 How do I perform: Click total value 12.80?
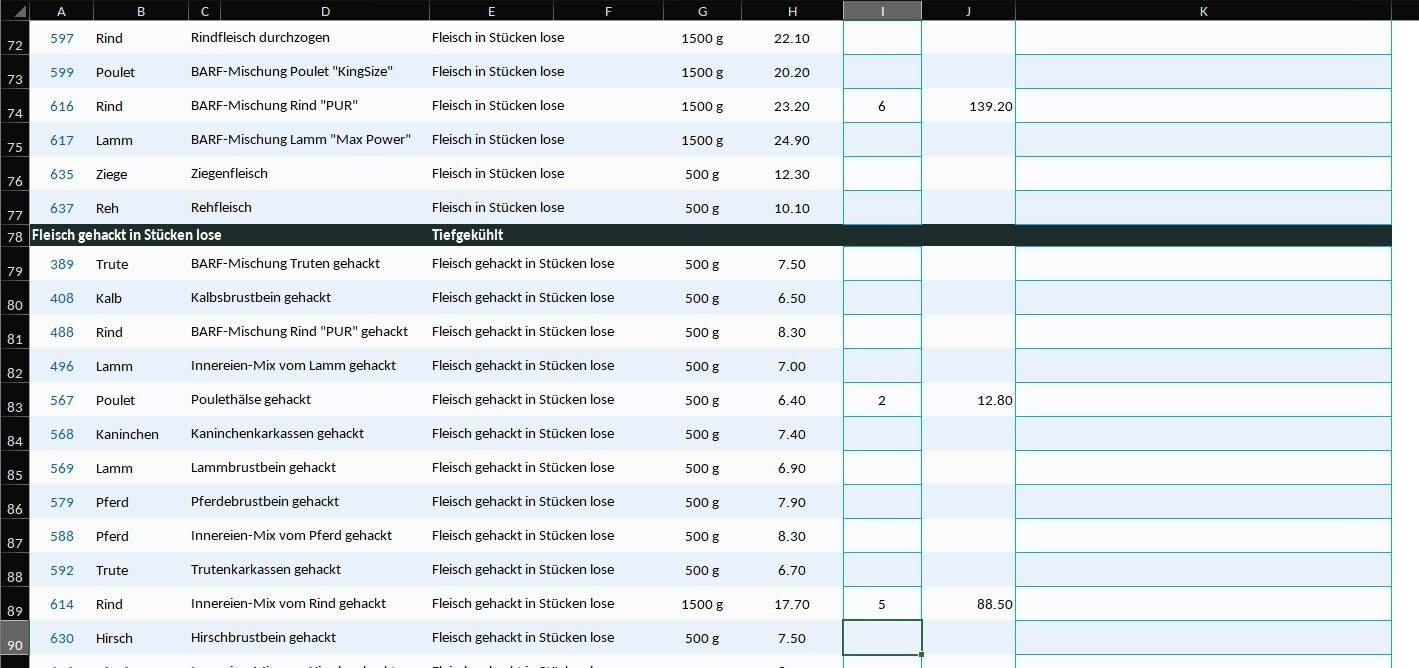pos(995,400)
